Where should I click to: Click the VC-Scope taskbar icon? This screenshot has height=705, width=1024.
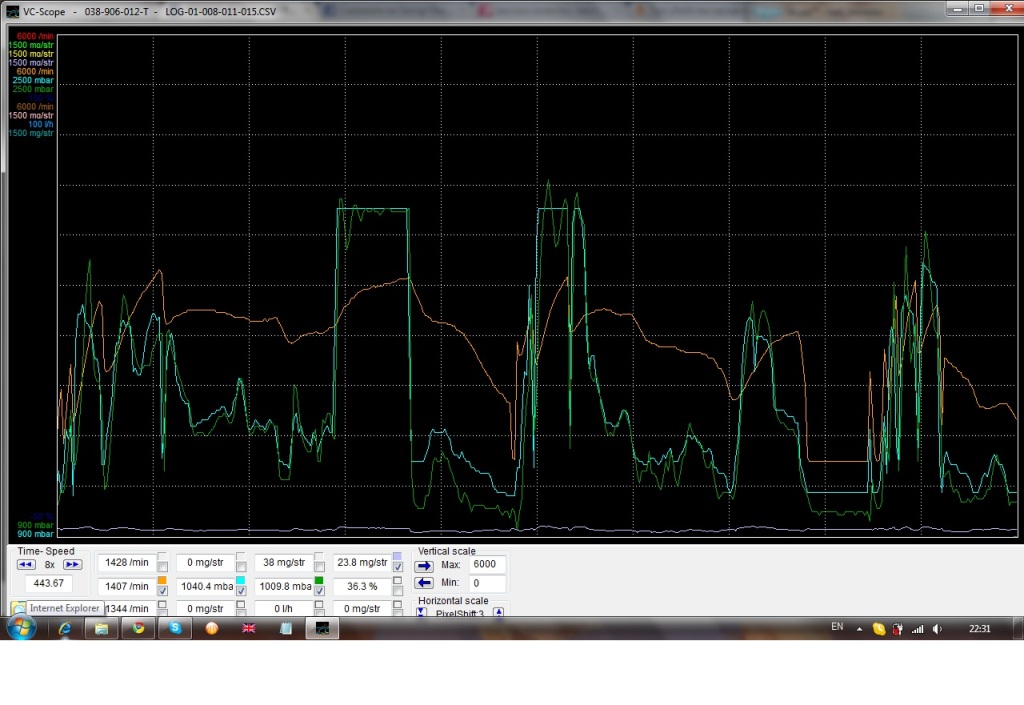pos(322,628)
